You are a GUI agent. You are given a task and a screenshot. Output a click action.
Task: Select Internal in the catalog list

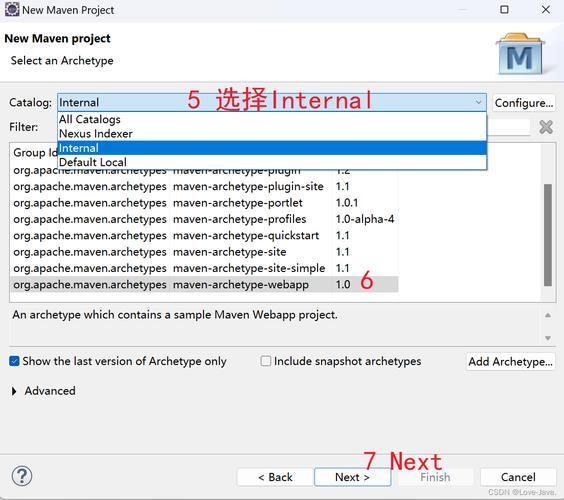[x=272, y=148]
